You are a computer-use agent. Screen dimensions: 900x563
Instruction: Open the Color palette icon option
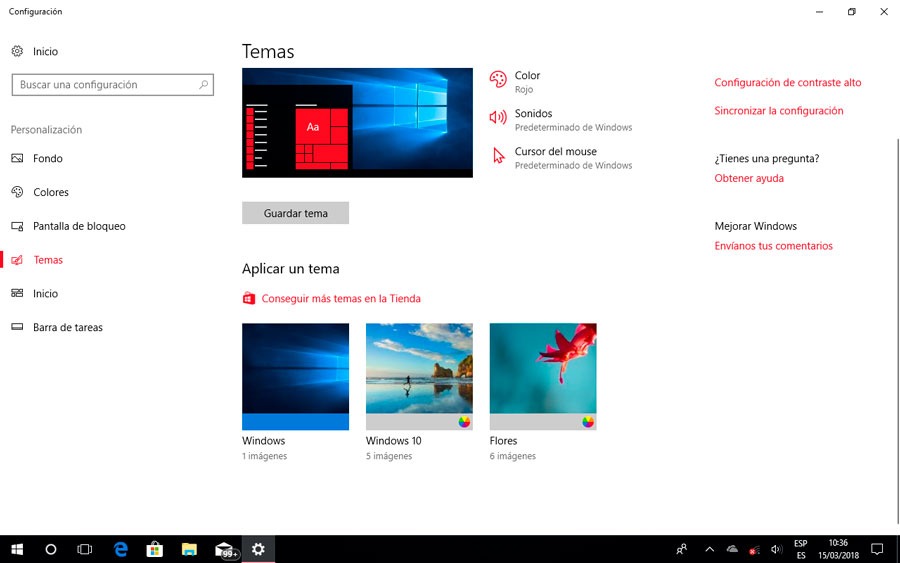498,80
